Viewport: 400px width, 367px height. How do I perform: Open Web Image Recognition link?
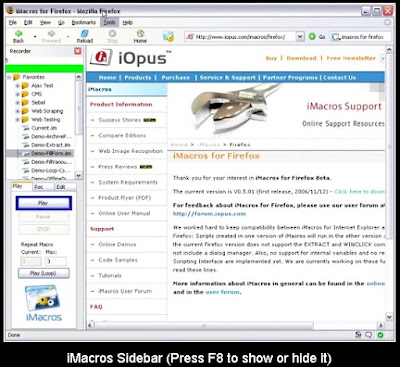click(x=130, y=151)
